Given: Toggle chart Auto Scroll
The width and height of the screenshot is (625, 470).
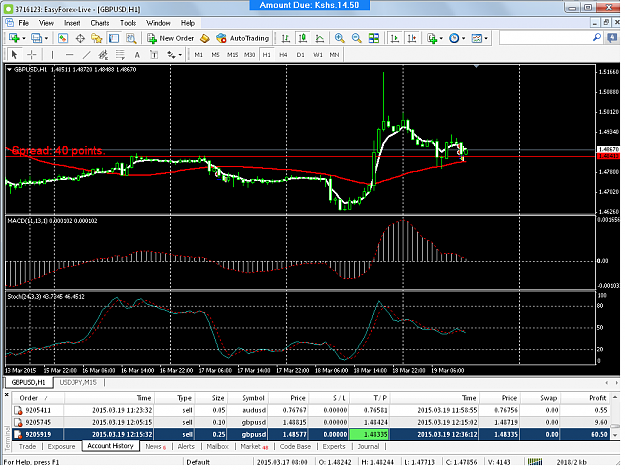Looking at the screenshot, I should 395,38.
